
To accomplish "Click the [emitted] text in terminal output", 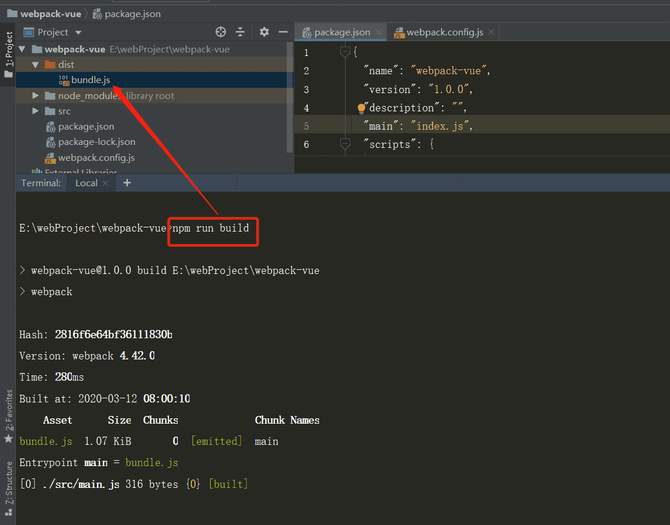I will [217, 441].
